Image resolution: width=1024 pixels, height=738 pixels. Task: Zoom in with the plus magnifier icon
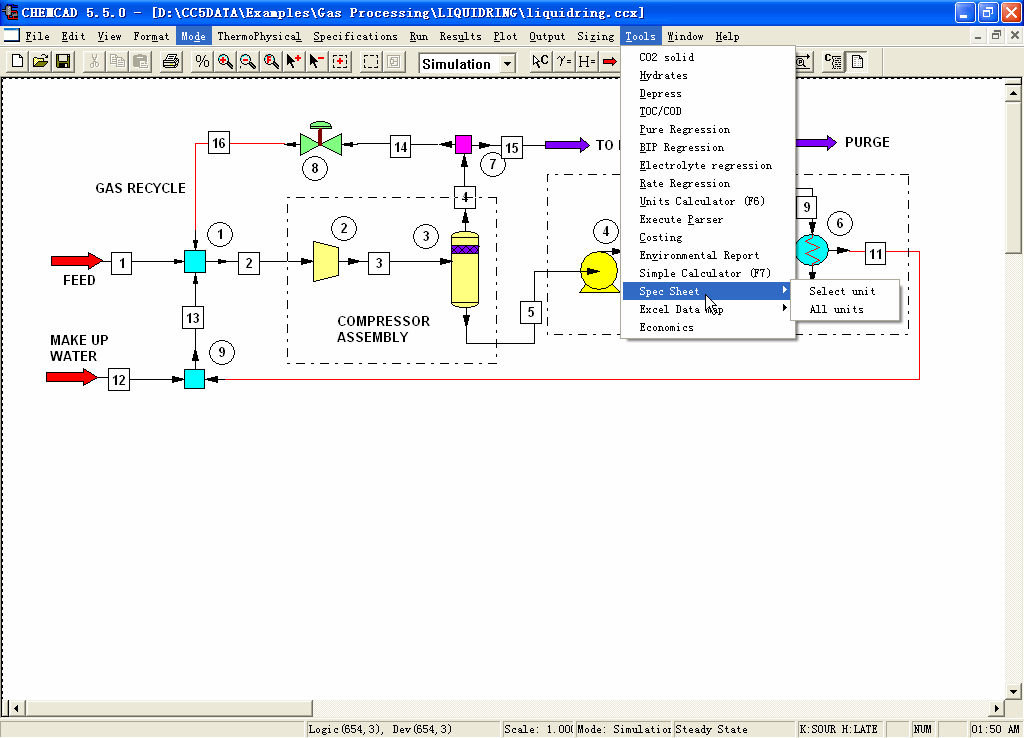tap(225, 61)
